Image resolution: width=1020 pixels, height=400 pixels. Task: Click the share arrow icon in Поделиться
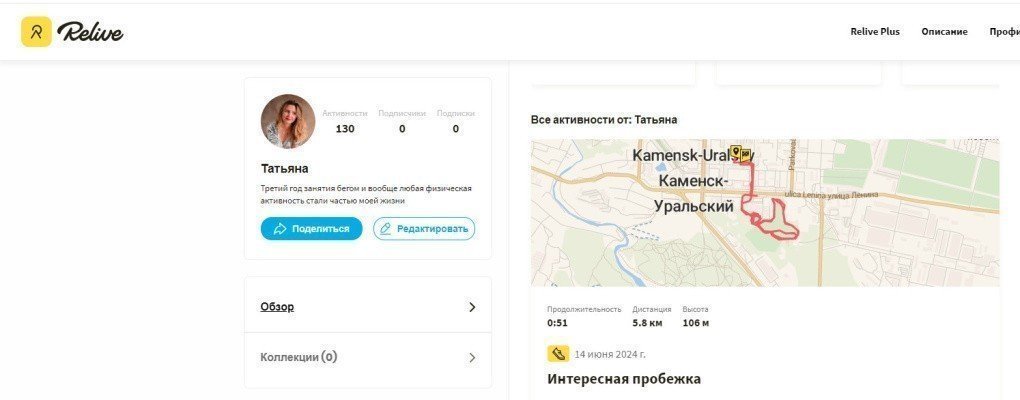point(280,229)
